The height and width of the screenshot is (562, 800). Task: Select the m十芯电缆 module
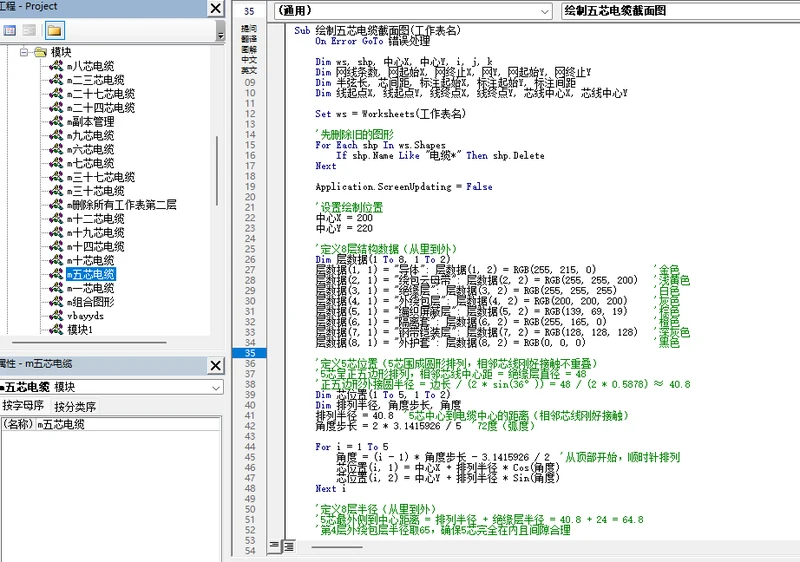(x=90, y=260)
